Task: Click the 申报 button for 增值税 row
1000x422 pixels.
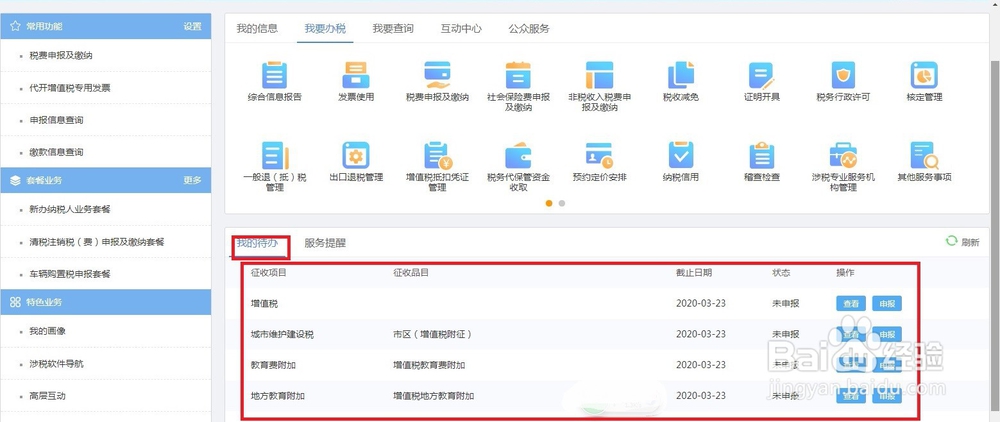Action: [x=887, y=303]
